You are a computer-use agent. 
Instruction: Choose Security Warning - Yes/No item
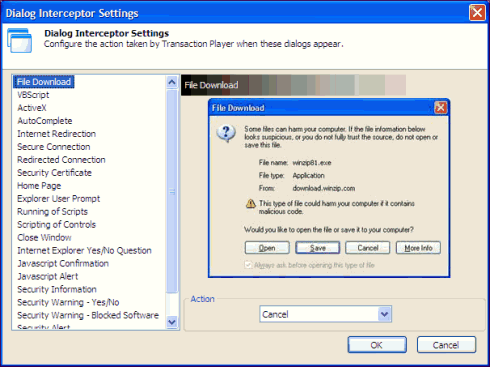[68, 303]
